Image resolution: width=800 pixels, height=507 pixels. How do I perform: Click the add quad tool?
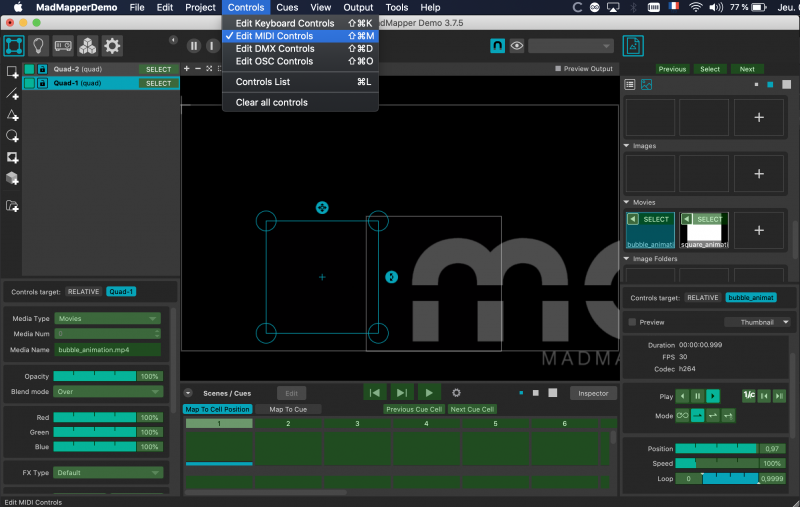pos(12,72)
